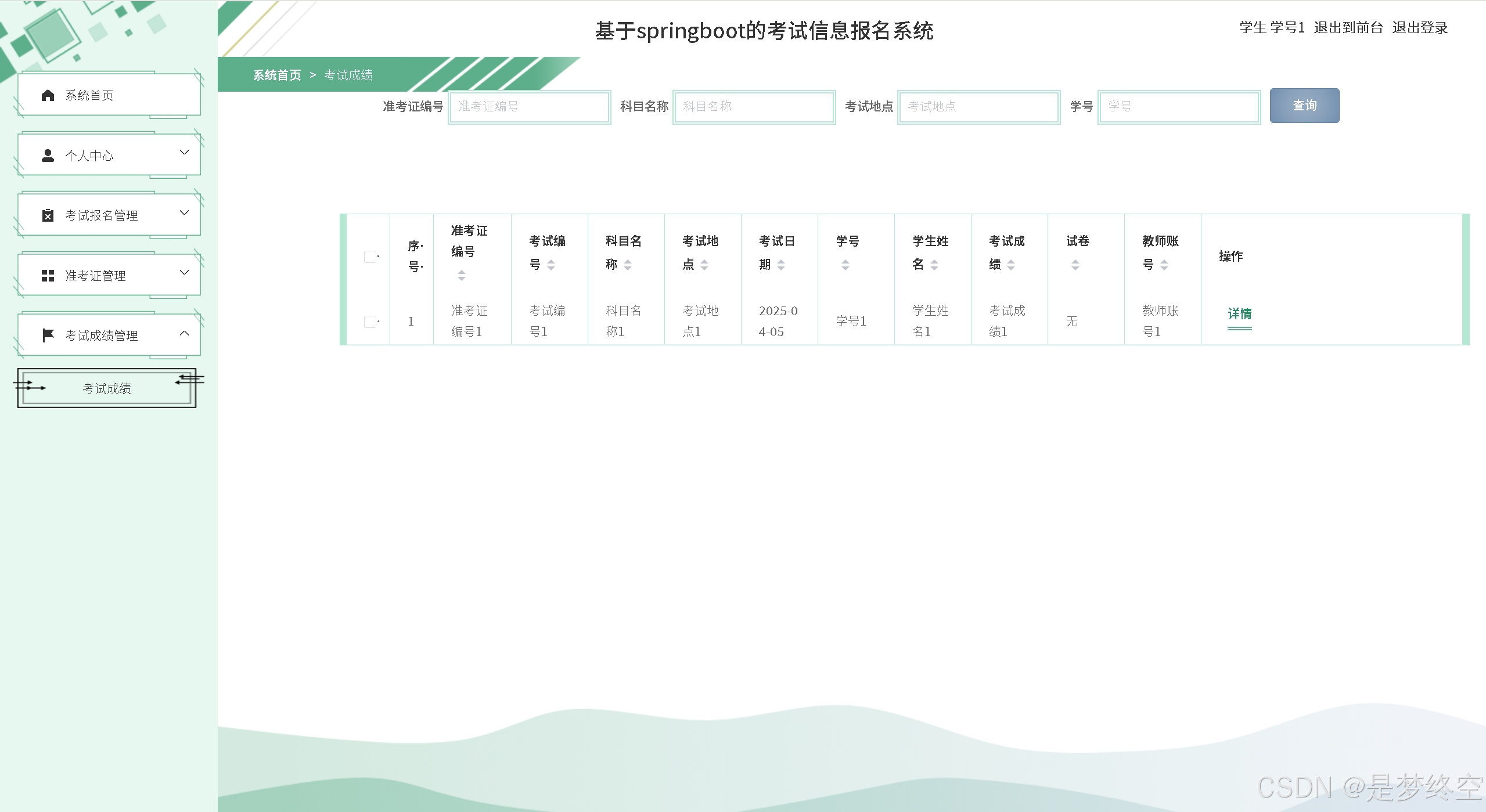This screenshot has height=812, width=1486.
Task: Collapse the 考试成绩管理 chevron
Action: [184, 333]
